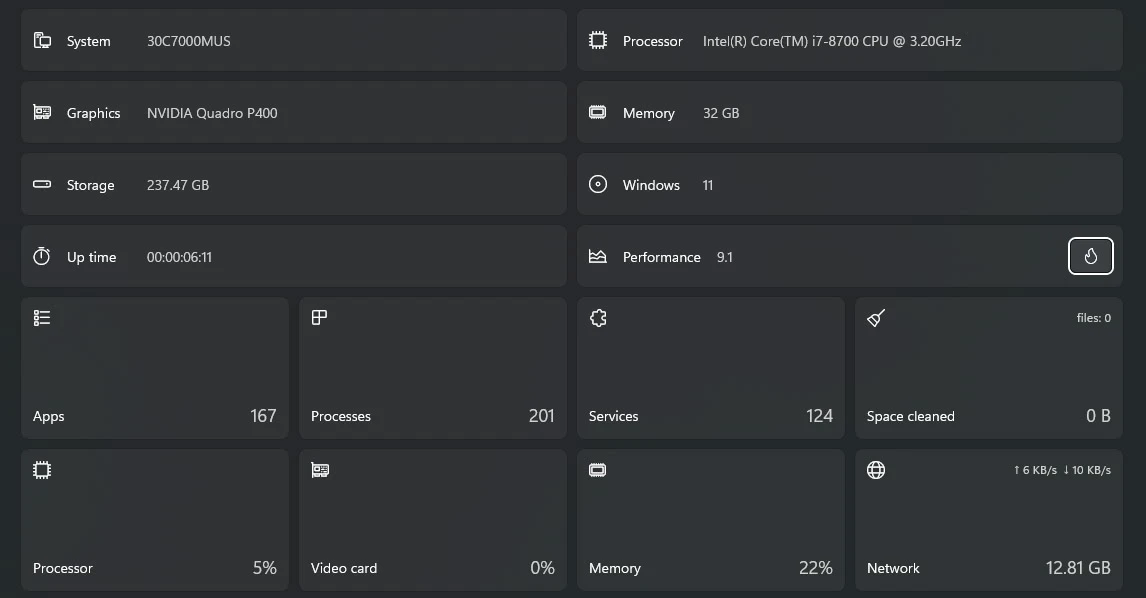This screenshot has width=1146, height=598.
Task: Click the Processor chip icon in info row
Action: 598,40
